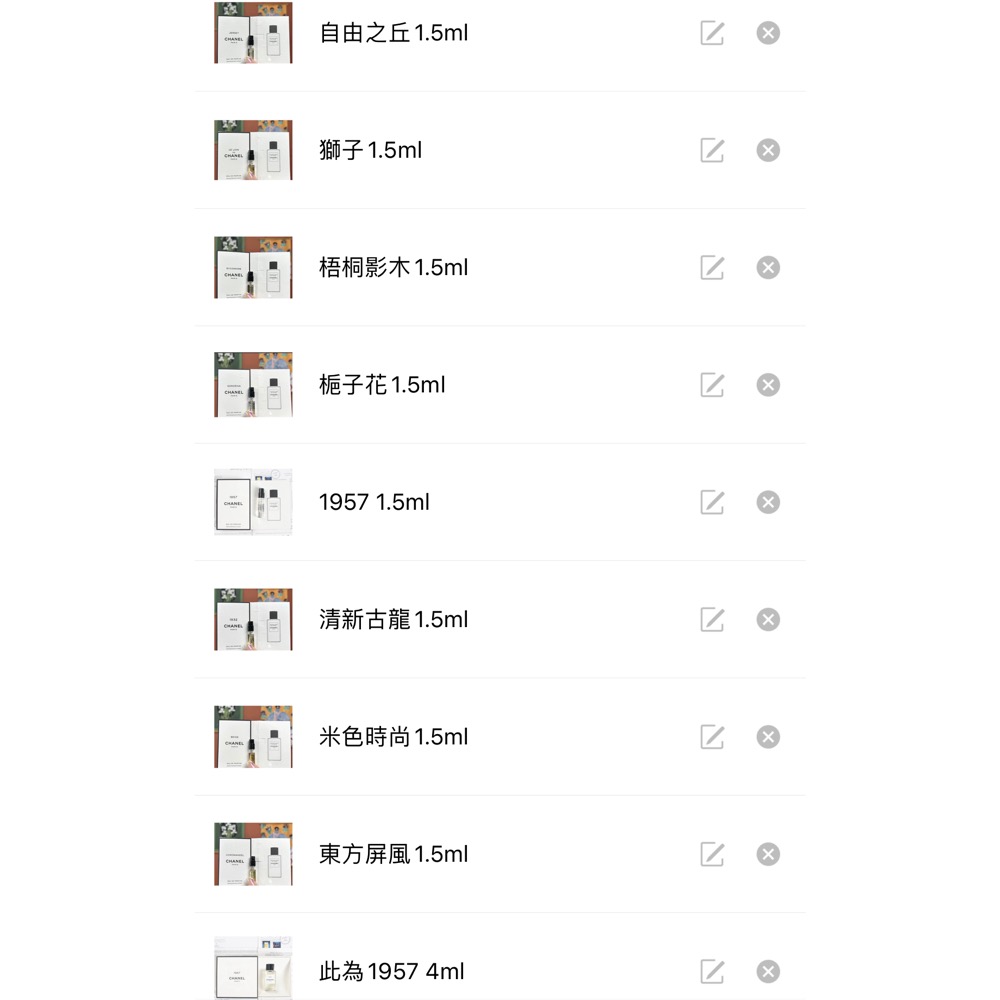Remove 米色時尚 1.5ml from the list
The width and height of the screenshot is (1000, 1000).
pos(768,737)
